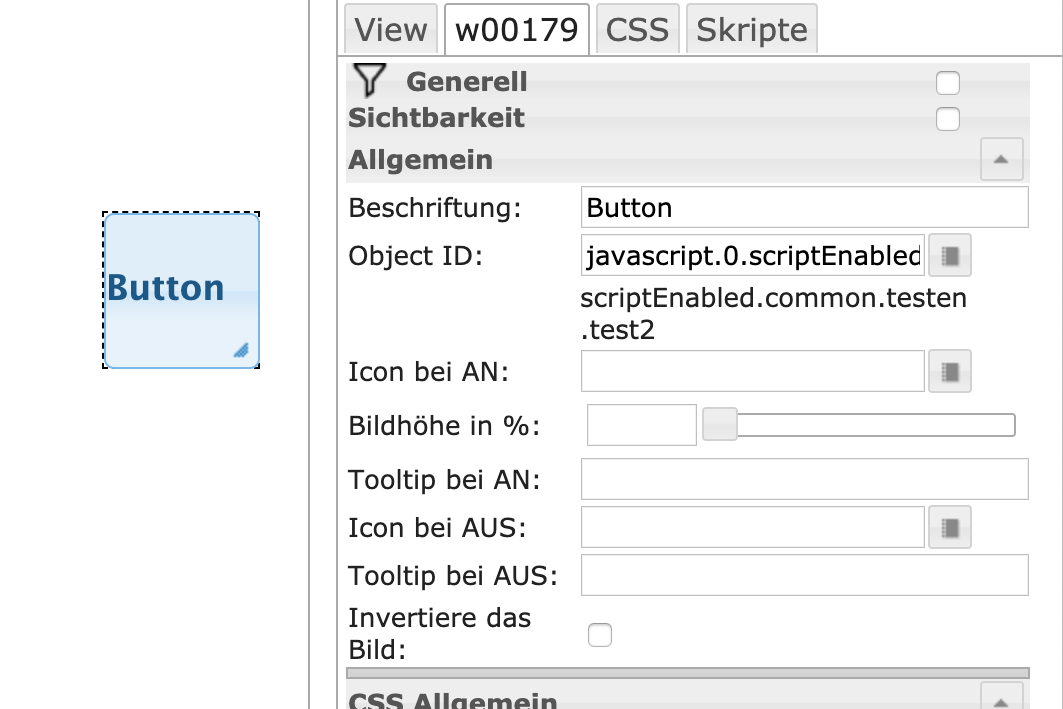Focus the Object ID input field
Screen dimensions: 1063x709
753,256
